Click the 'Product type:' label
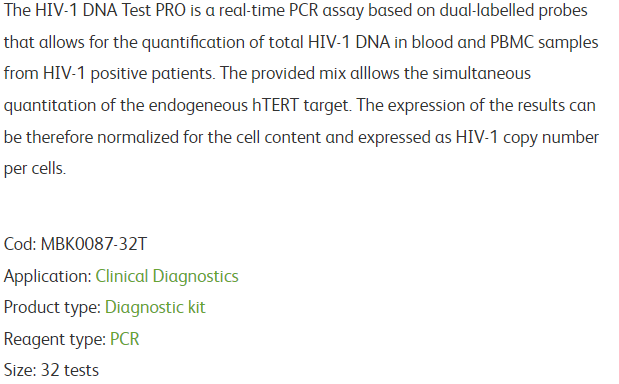The height and width of the screenshot is (384, 619). tap(53, 307)
